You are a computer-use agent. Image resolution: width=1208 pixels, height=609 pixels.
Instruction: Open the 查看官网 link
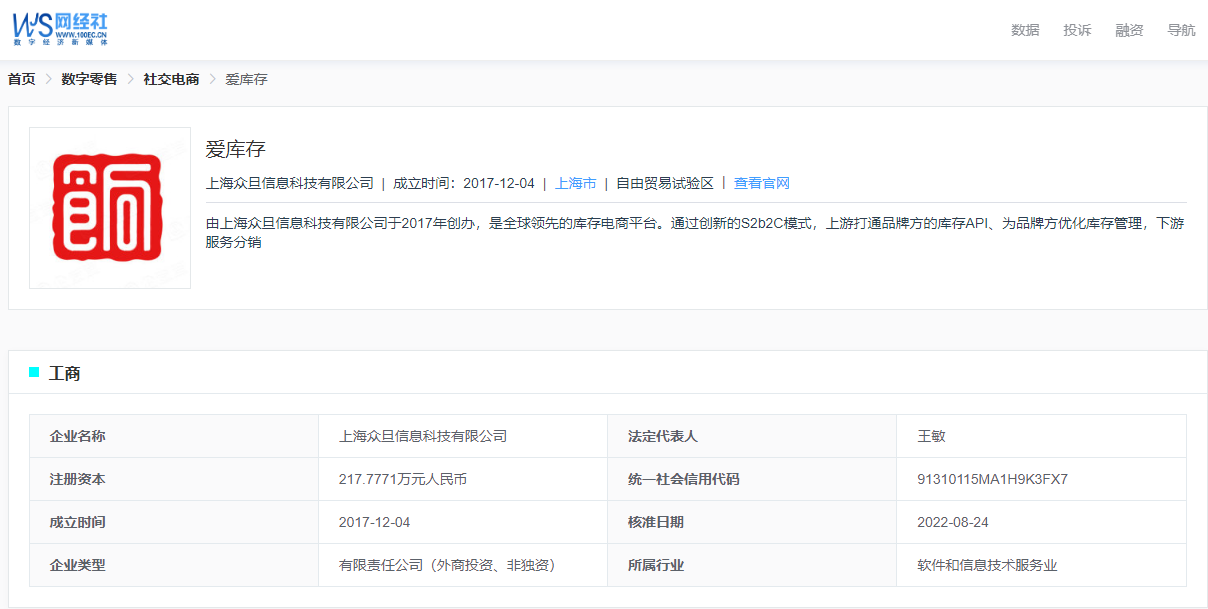point(762,183)
